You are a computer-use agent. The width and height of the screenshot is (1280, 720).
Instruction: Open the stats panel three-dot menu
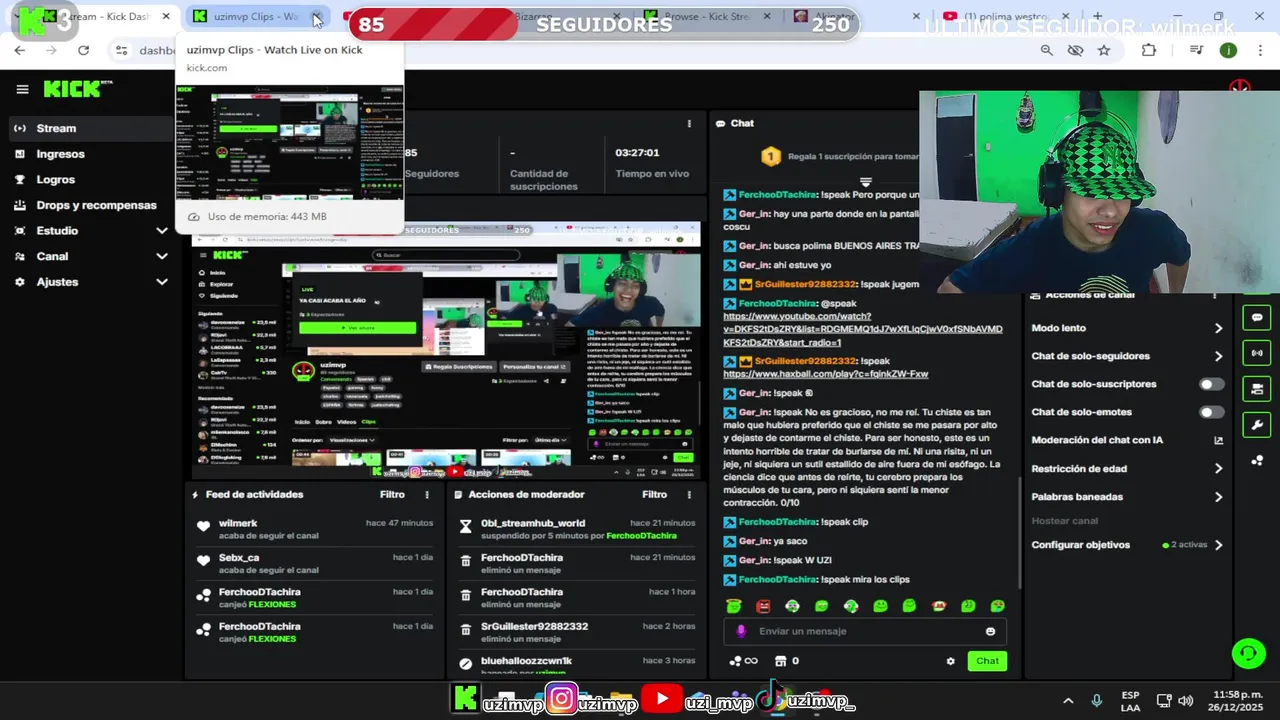689,124
